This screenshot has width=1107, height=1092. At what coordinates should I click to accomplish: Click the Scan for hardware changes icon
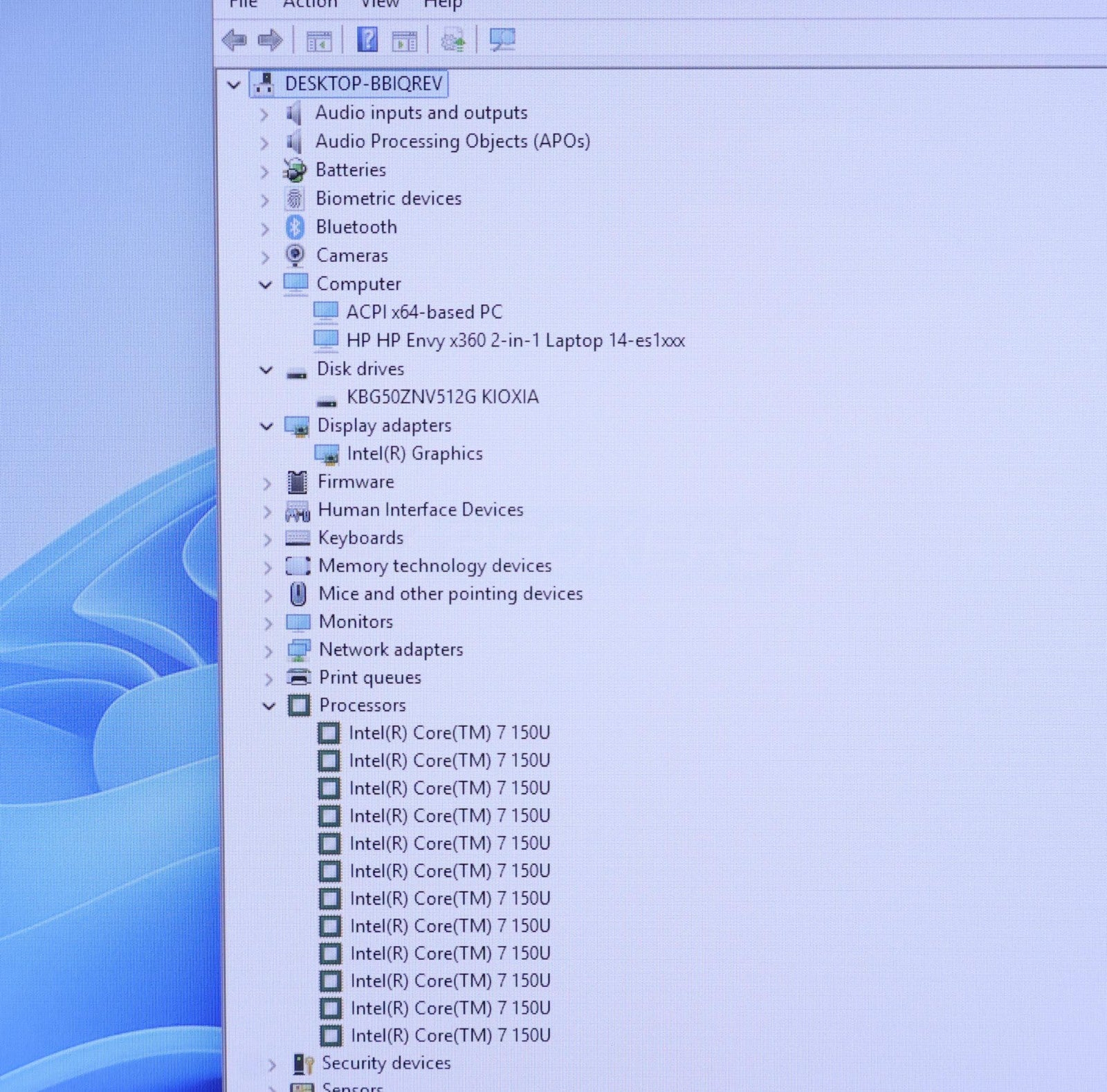tap(502, 39)
